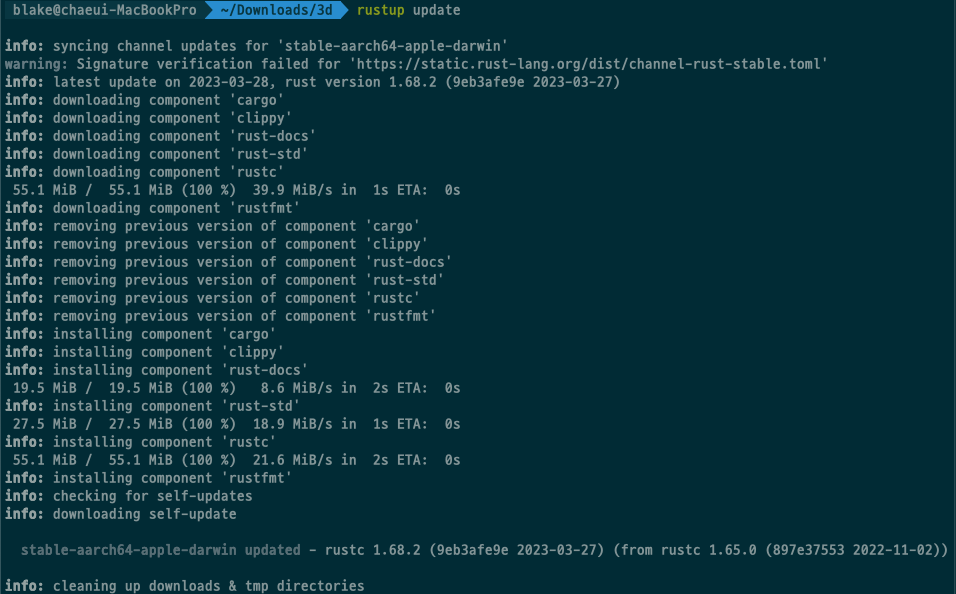The height and width of the screenshot is (594, 956).
Task: Click line "removing previous version of component 'rustfmt'"
Action: click(x=220, y=316)
